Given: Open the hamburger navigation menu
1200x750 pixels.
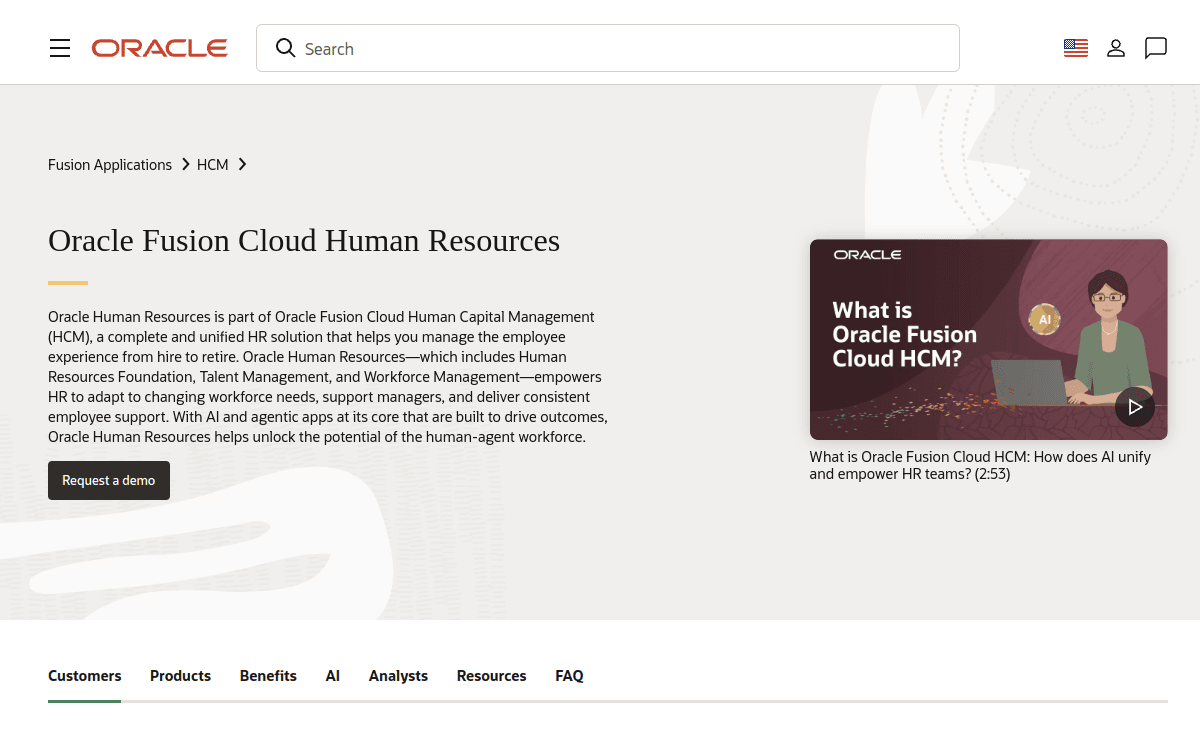Looking at the screenshot, I should point(60,48).
